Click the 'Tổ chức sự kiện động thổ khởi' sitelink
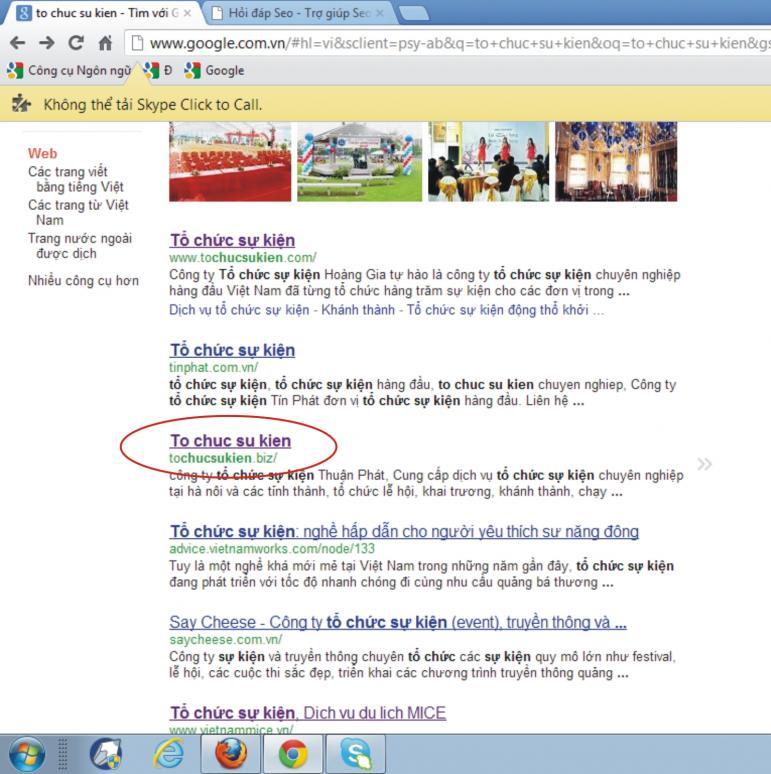Viewport: 771px width, 774px height. [498, 310]
